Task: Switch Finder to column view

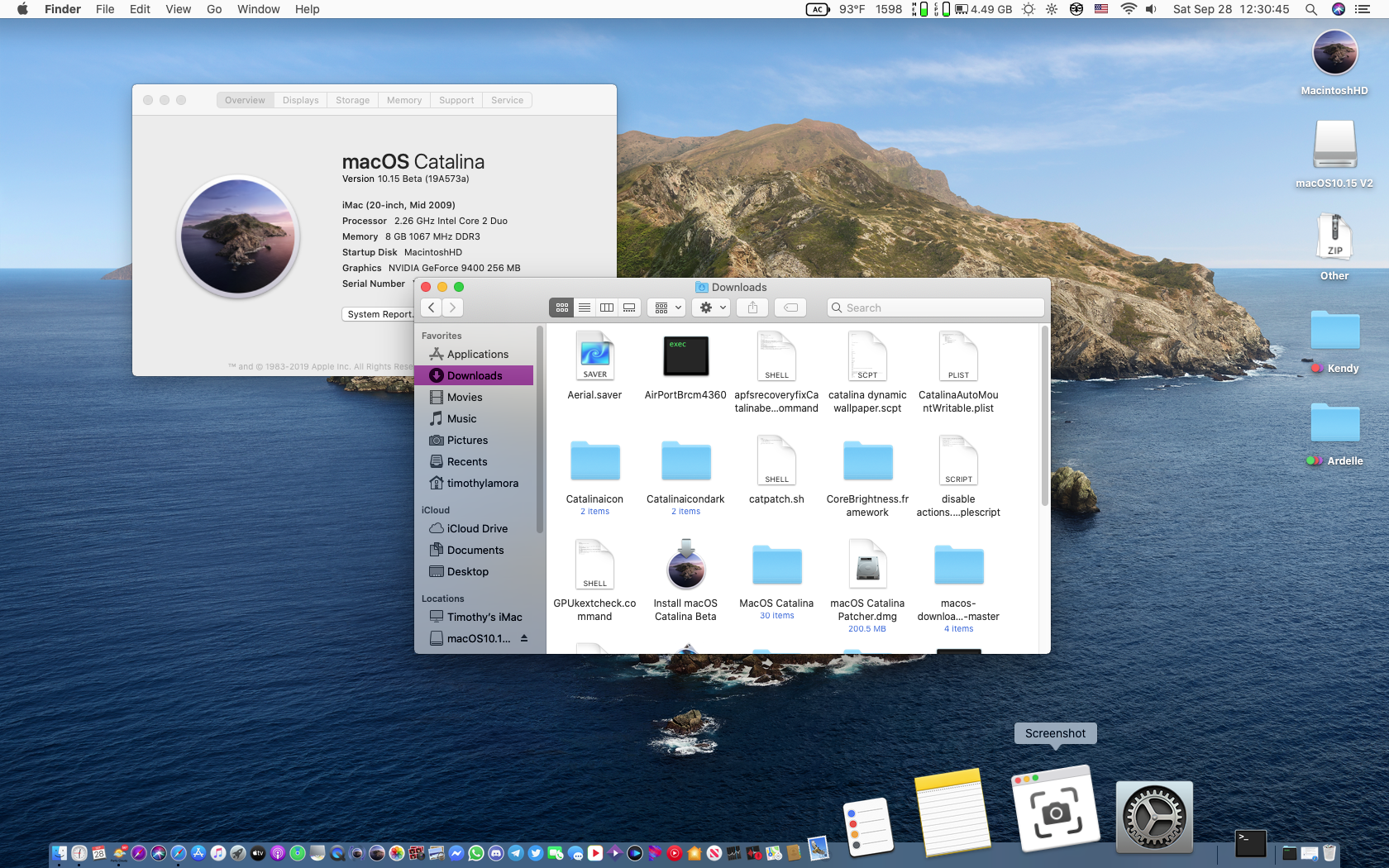Action: coord(607,308)
